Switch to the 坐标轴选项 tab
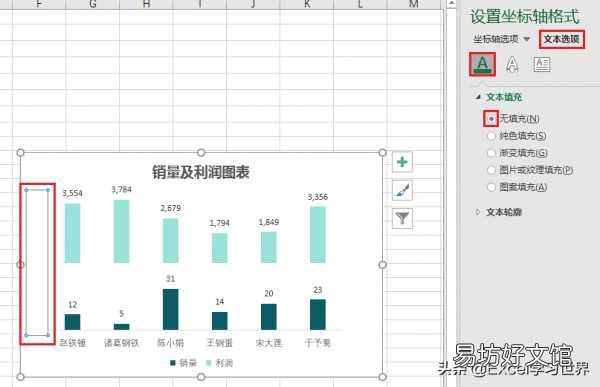This screenshot has width=600, height=387. 496,39
